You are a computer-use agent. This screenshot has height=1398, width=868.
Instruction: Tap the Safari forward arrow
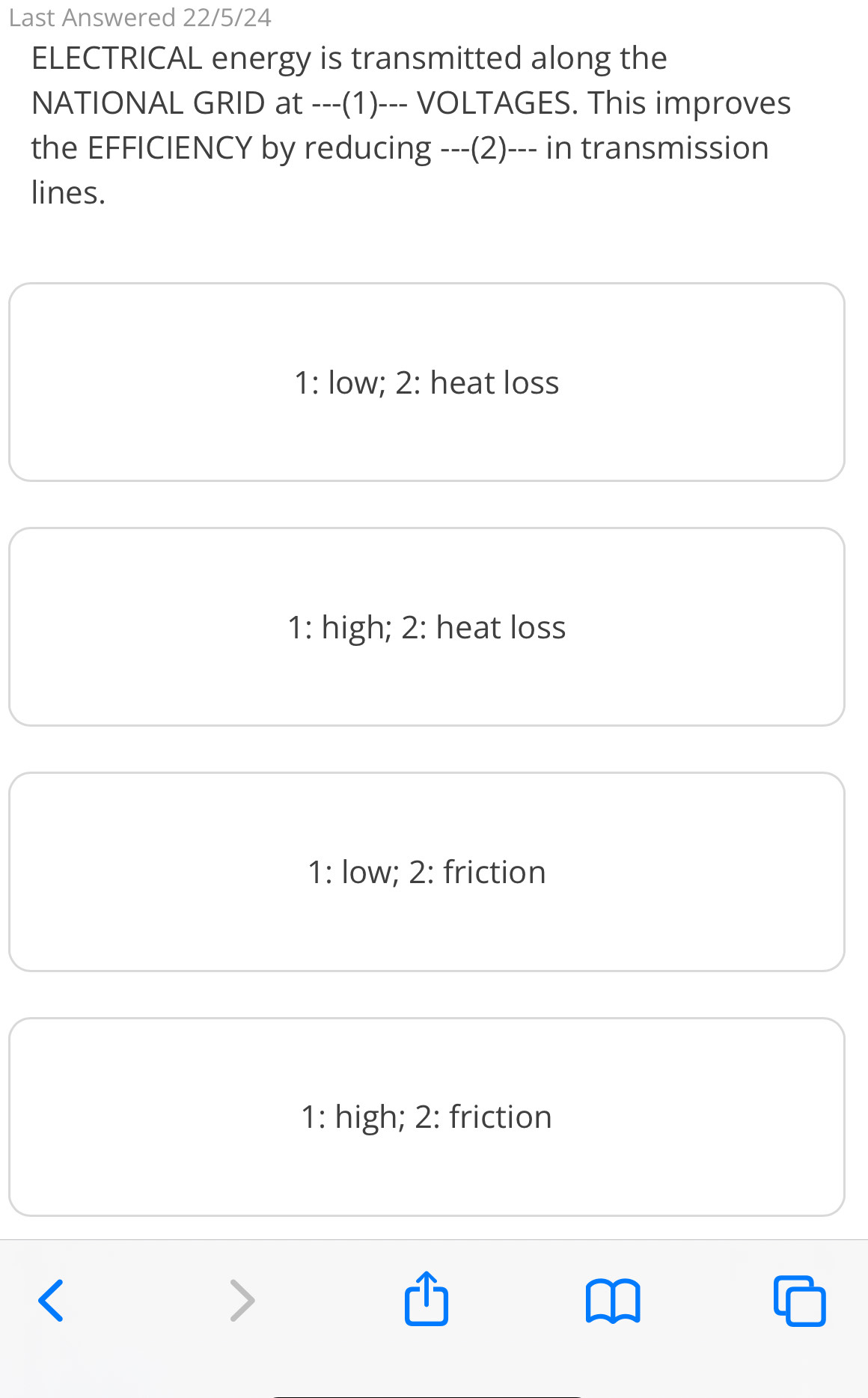(x=242, y=1301)
